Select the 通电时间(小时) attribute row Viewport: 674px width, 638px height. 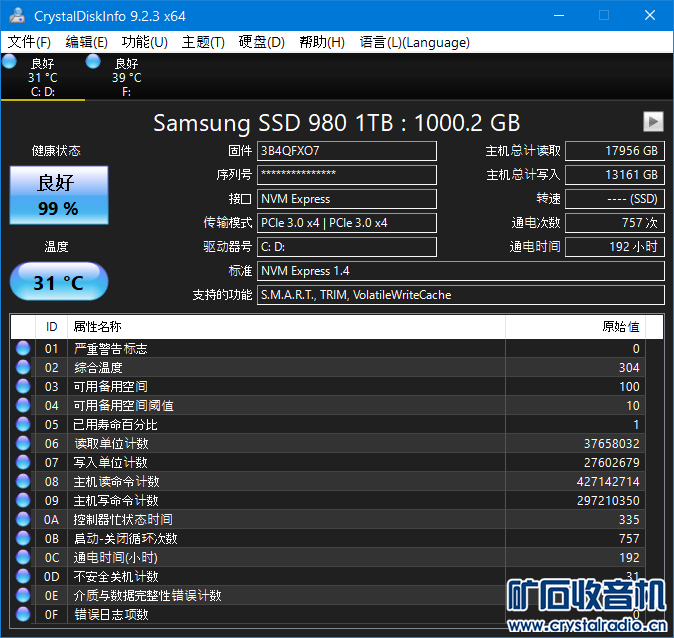(x=328, y=557)
